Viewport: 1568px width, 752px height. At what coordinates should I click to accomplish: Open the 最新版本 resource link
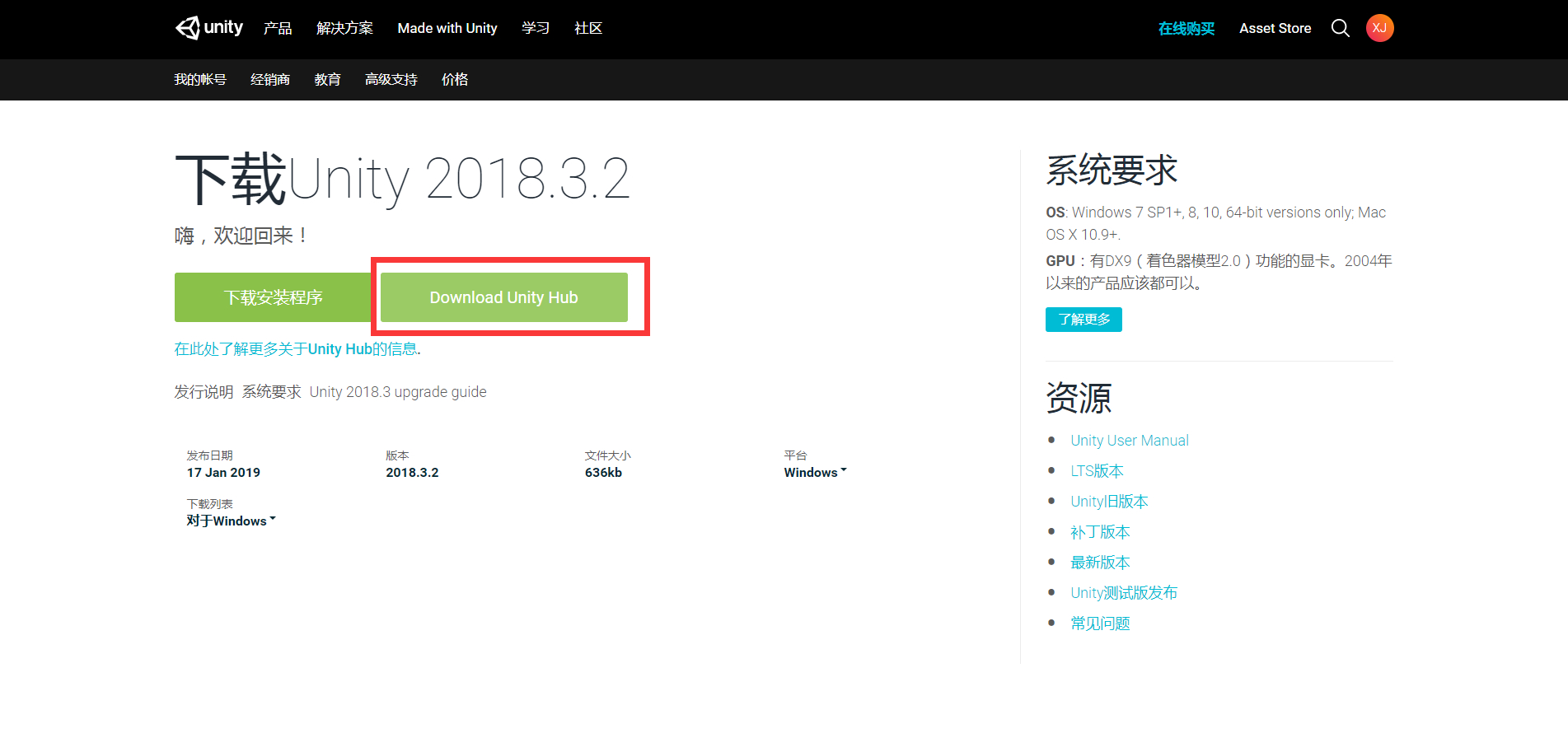tap(1100, 563)
